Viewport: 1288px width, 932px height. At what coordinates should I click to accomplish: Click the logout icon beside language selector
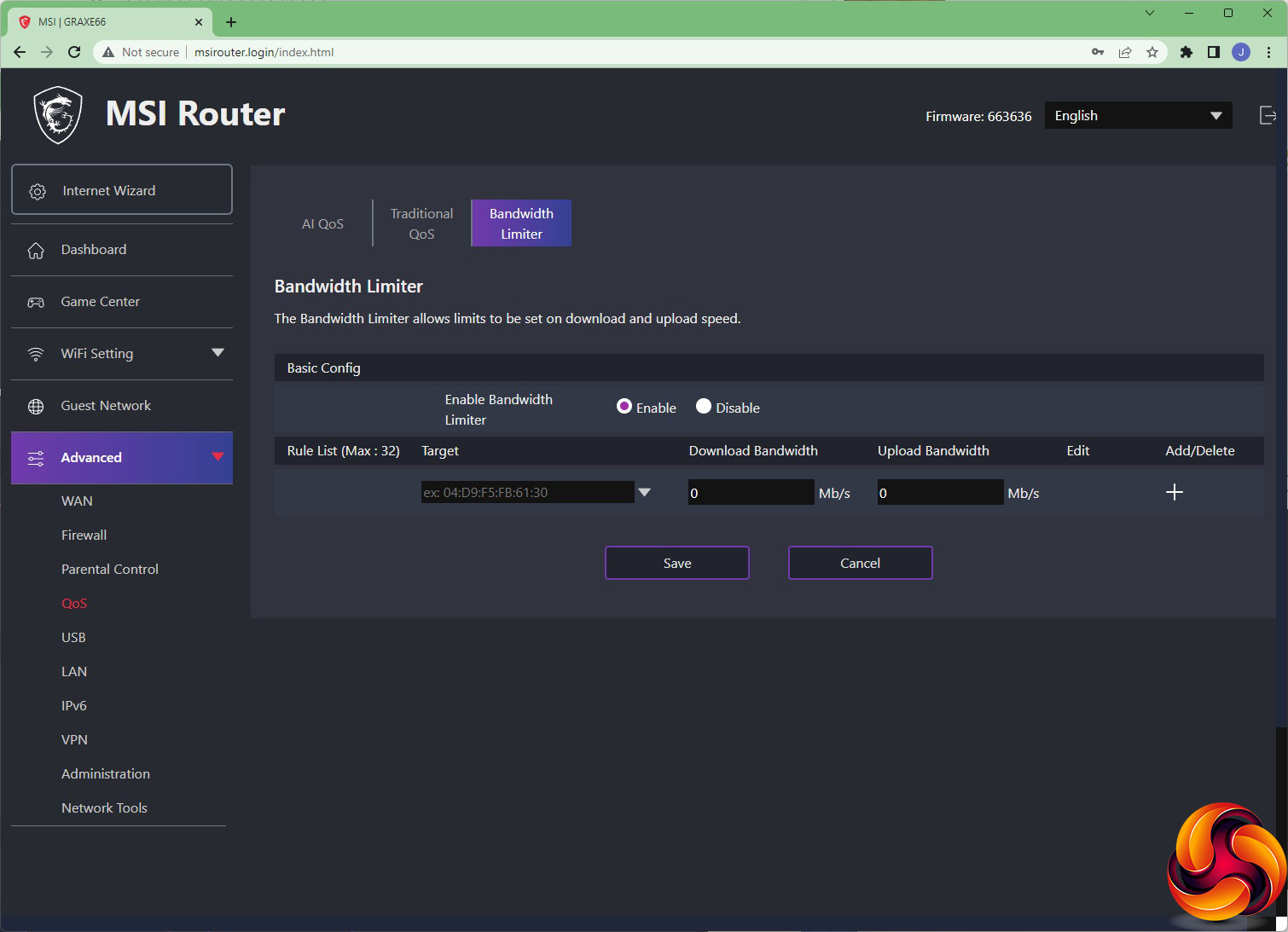click(1268, 115)
